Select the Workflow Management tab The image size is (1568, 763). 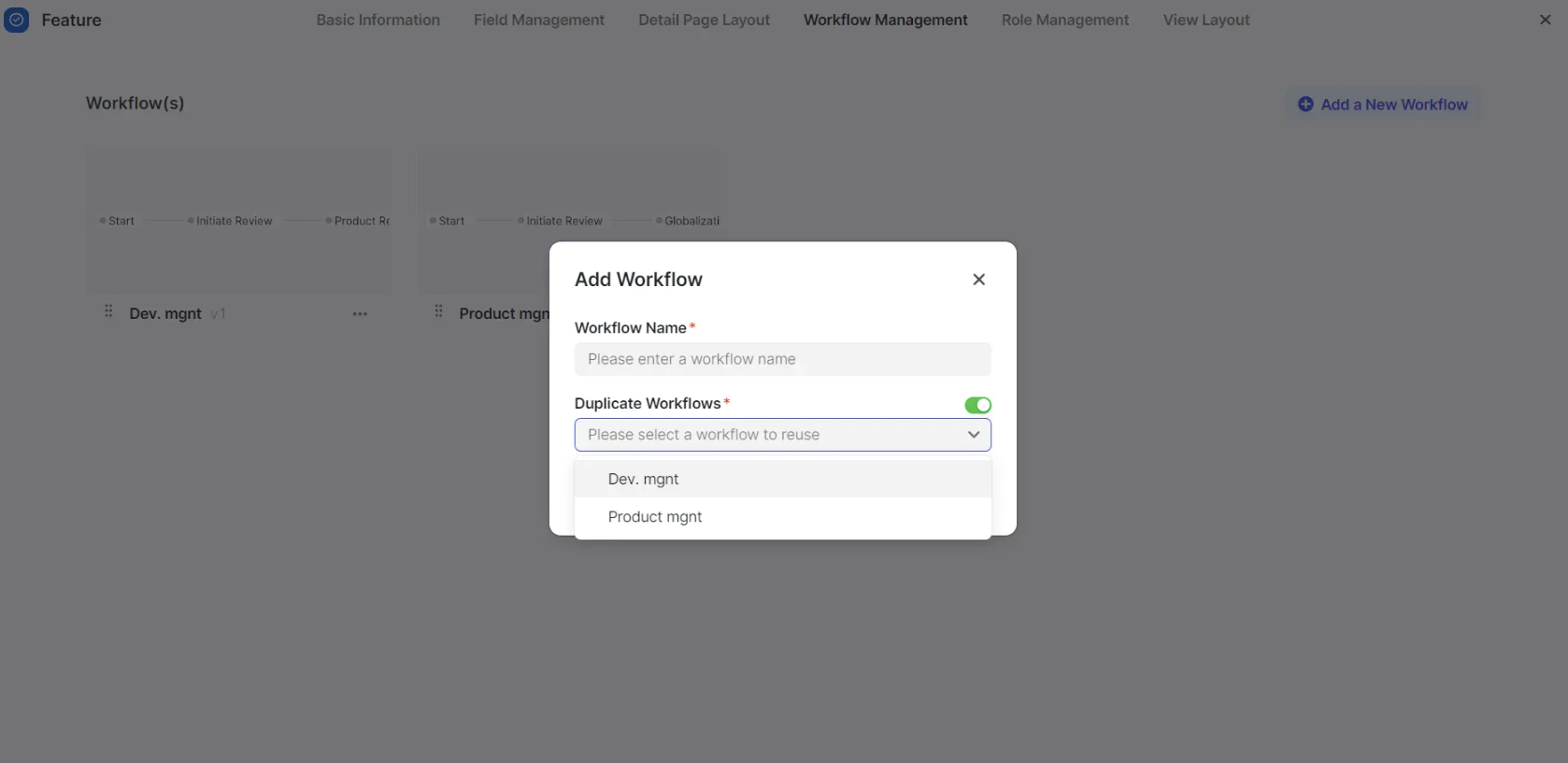point(885,20)
